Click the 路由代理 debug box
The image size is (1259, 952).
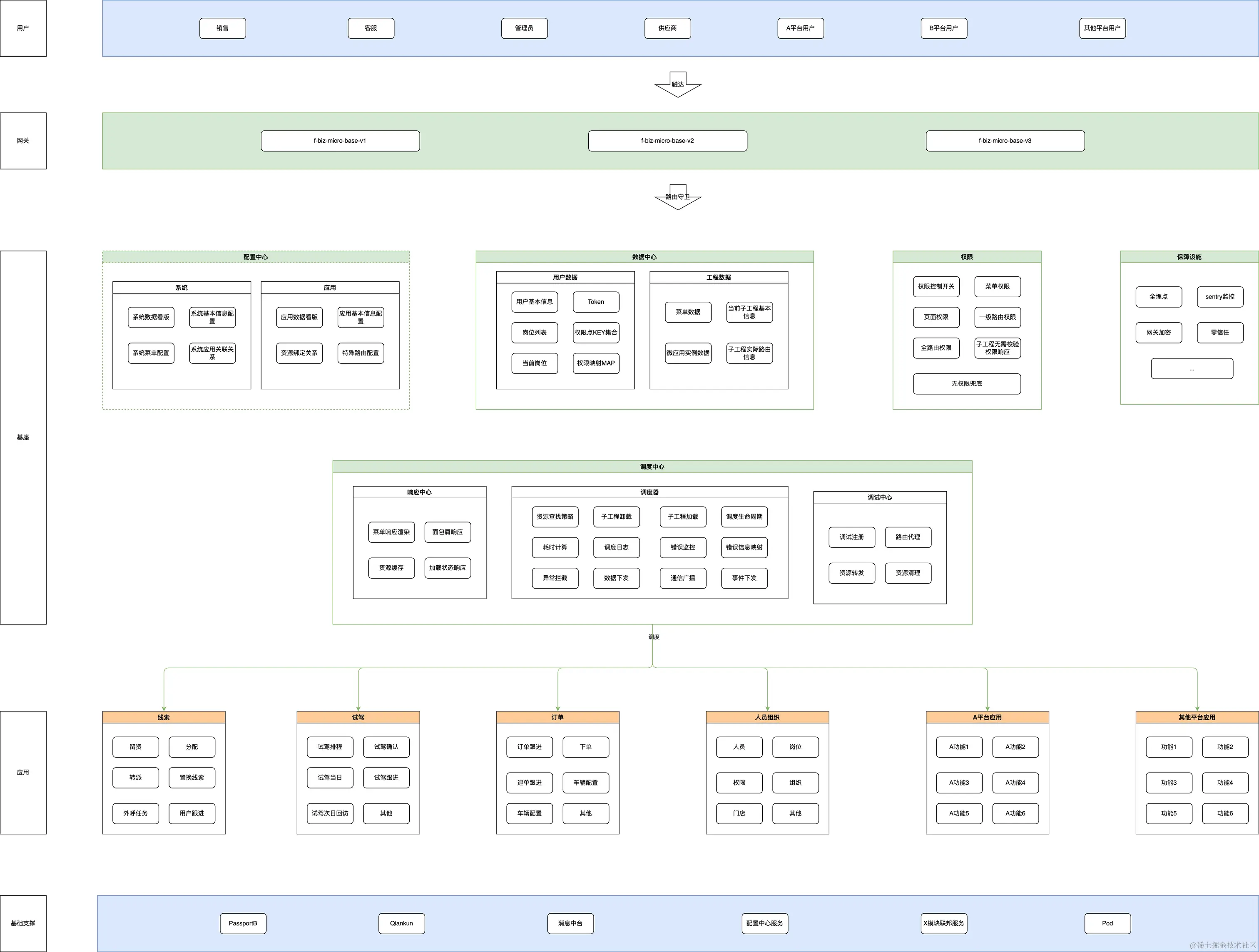908,537
